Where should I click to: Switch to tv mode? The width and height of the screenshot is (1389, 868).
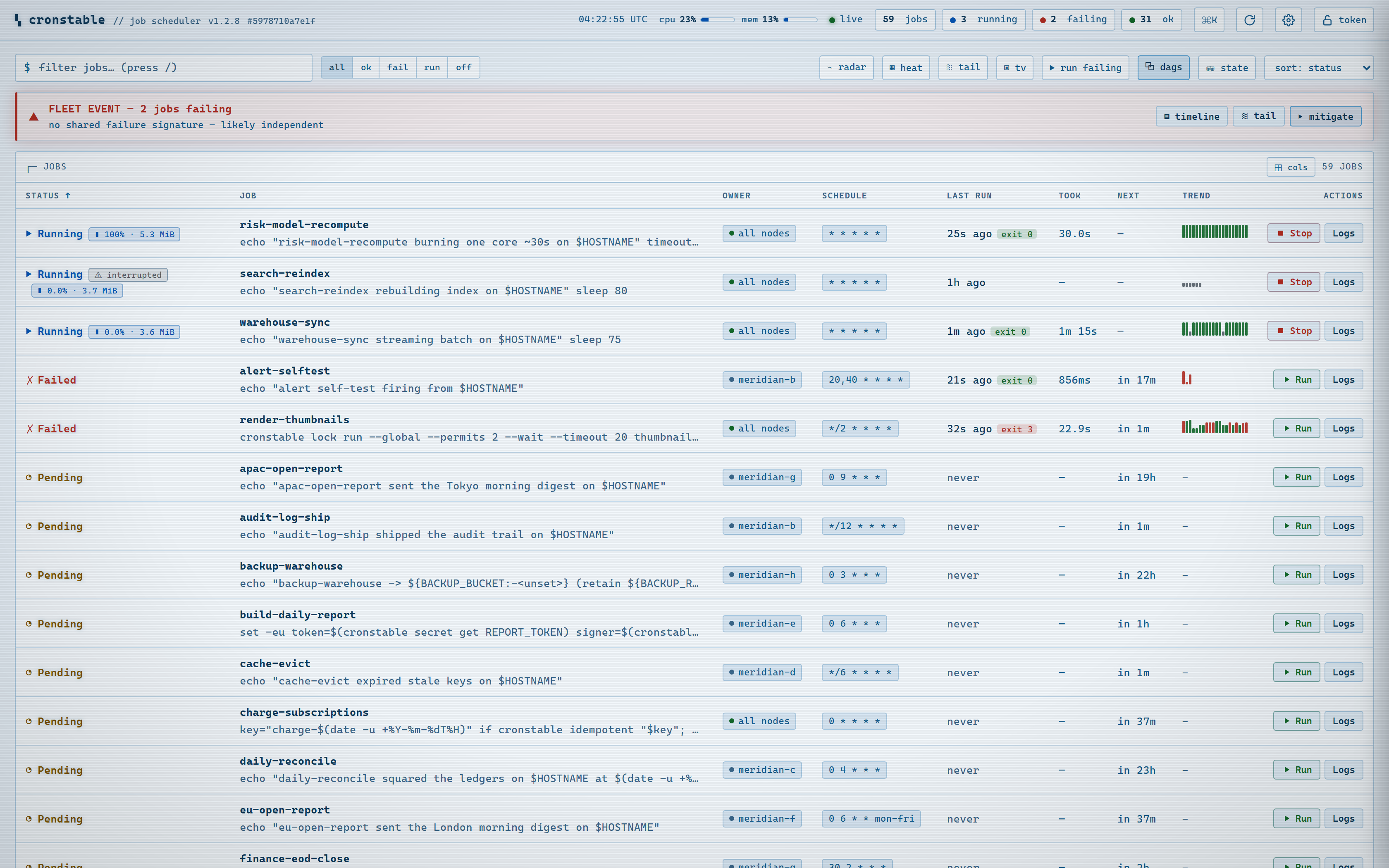1014,68
